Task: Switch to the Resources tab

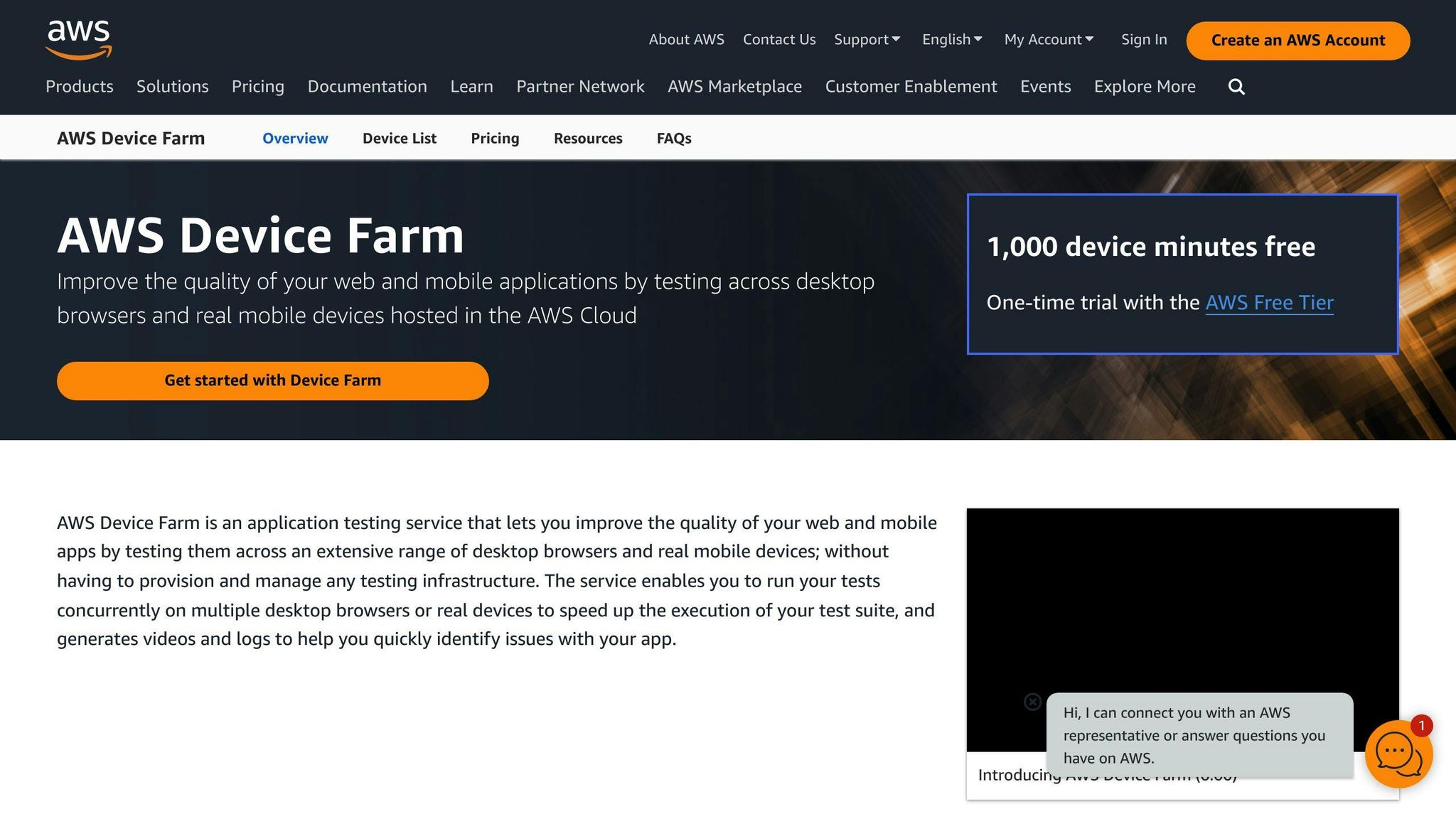Action: coord(588,139)
